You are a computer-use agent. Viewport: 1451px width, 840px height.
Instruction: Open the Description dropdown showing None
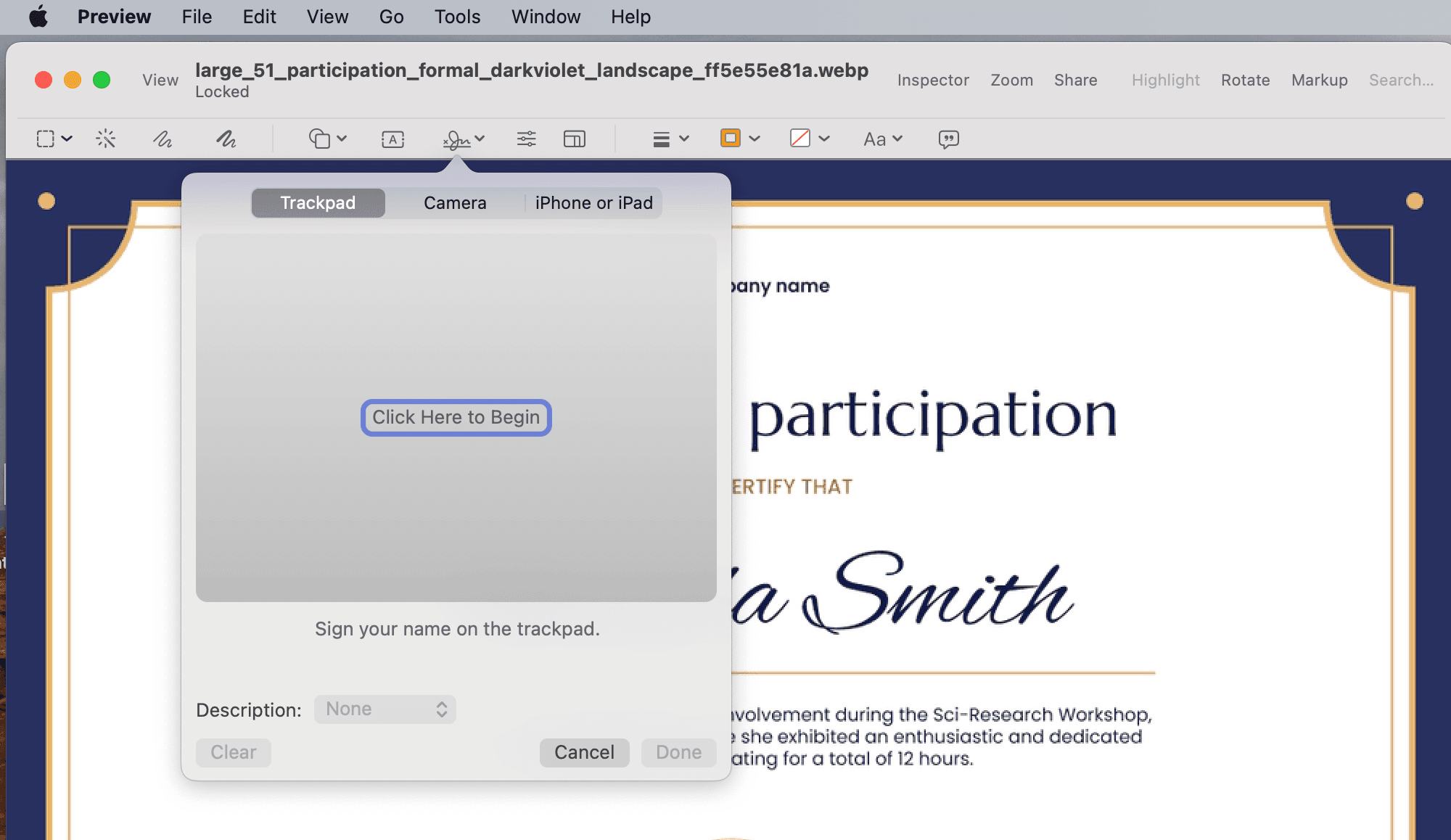click(385, 709)
